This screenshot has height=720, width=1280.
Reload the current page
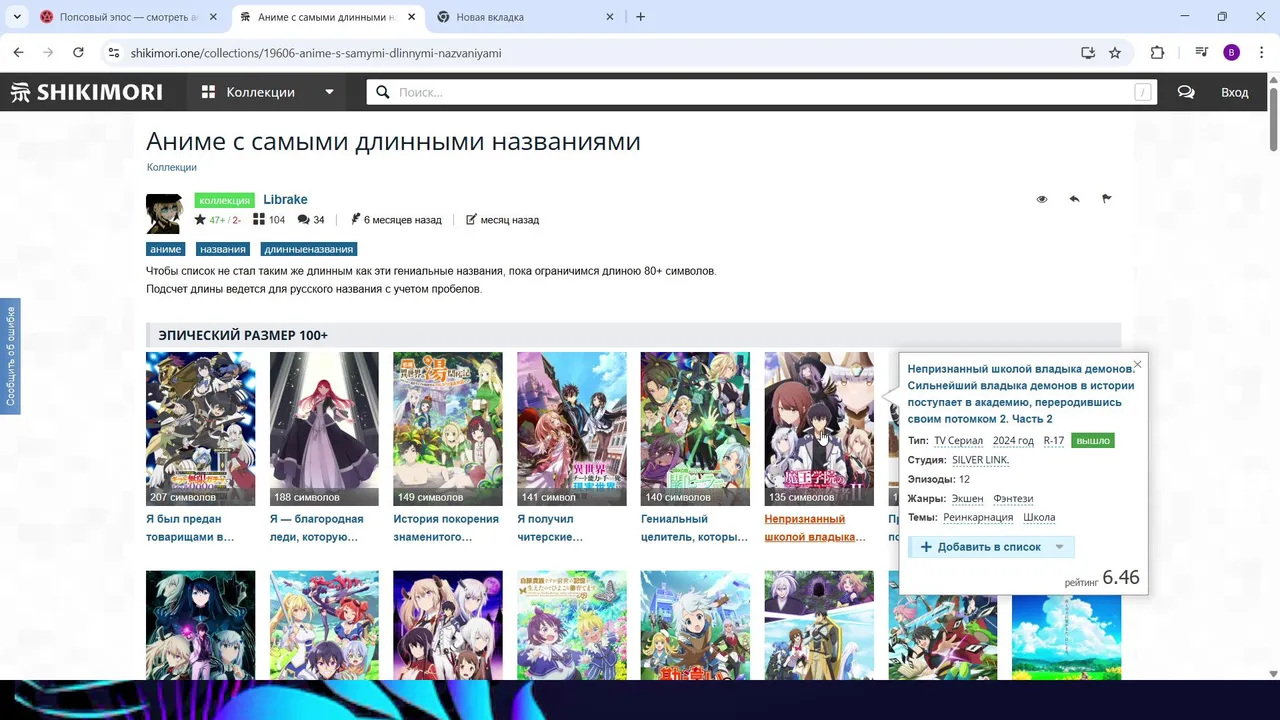78,53
